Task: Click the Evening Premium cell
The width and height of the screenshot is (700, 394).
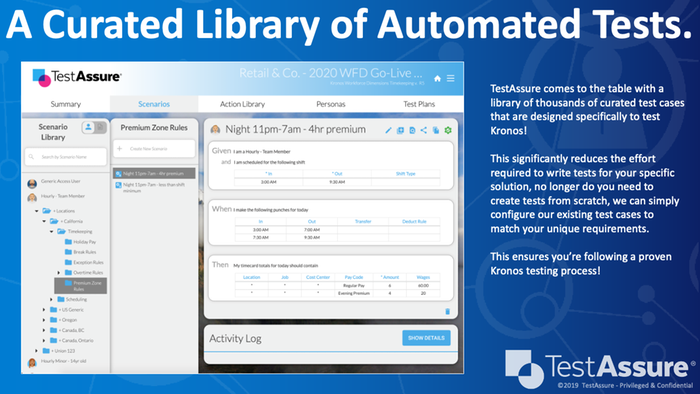Action: [354, 293]
